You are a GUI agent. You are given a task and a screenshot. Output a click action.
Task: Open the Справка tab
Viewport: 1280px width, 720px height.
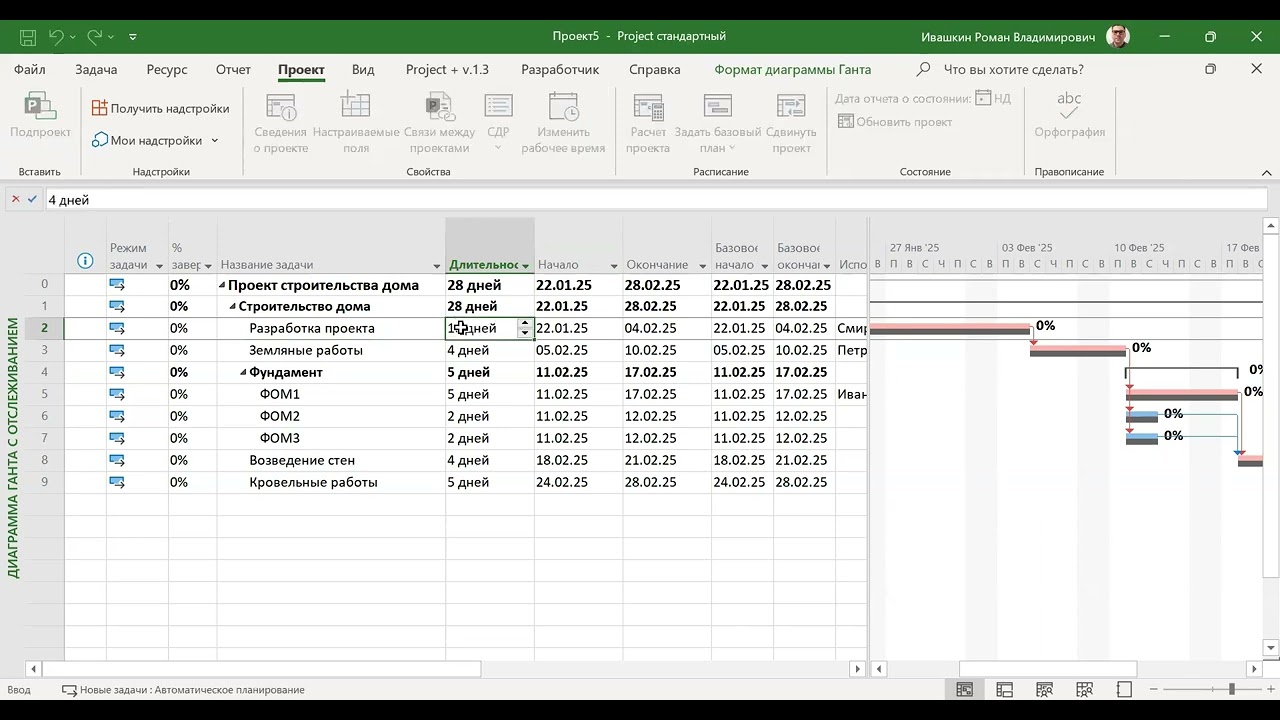point(654,69)
